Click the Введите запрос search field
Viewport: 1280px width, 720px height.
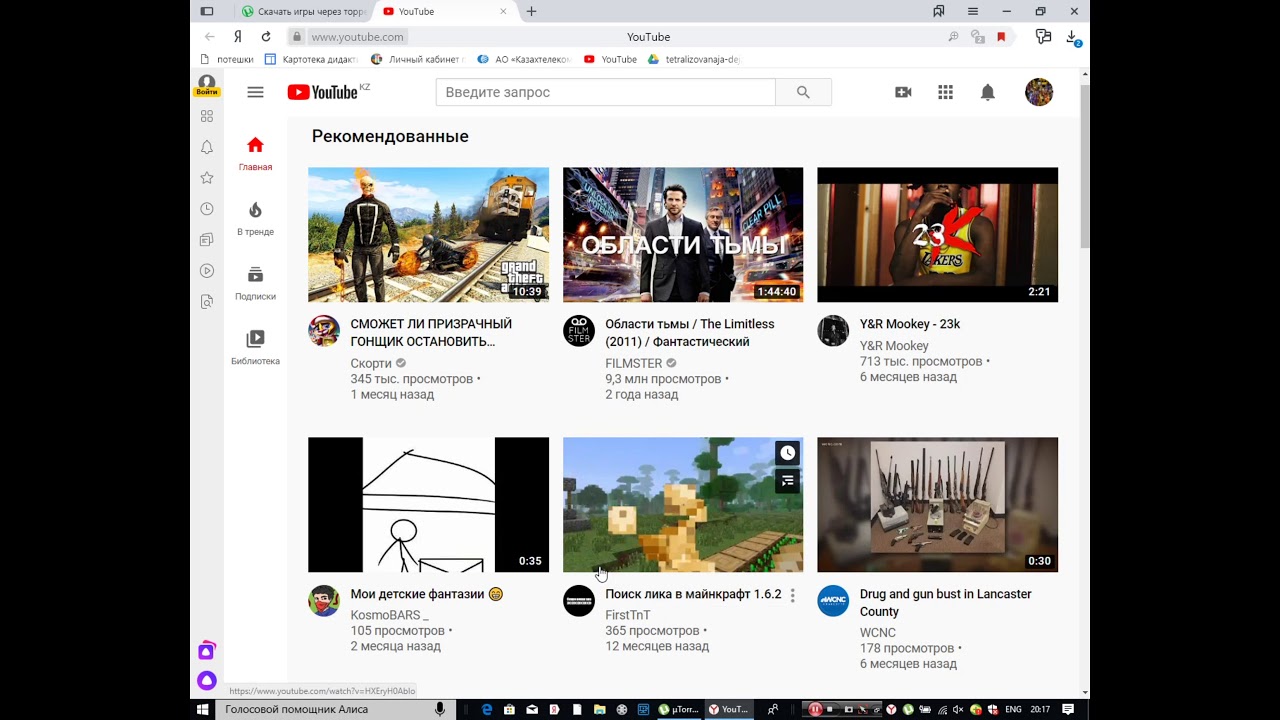coord(606,92)
